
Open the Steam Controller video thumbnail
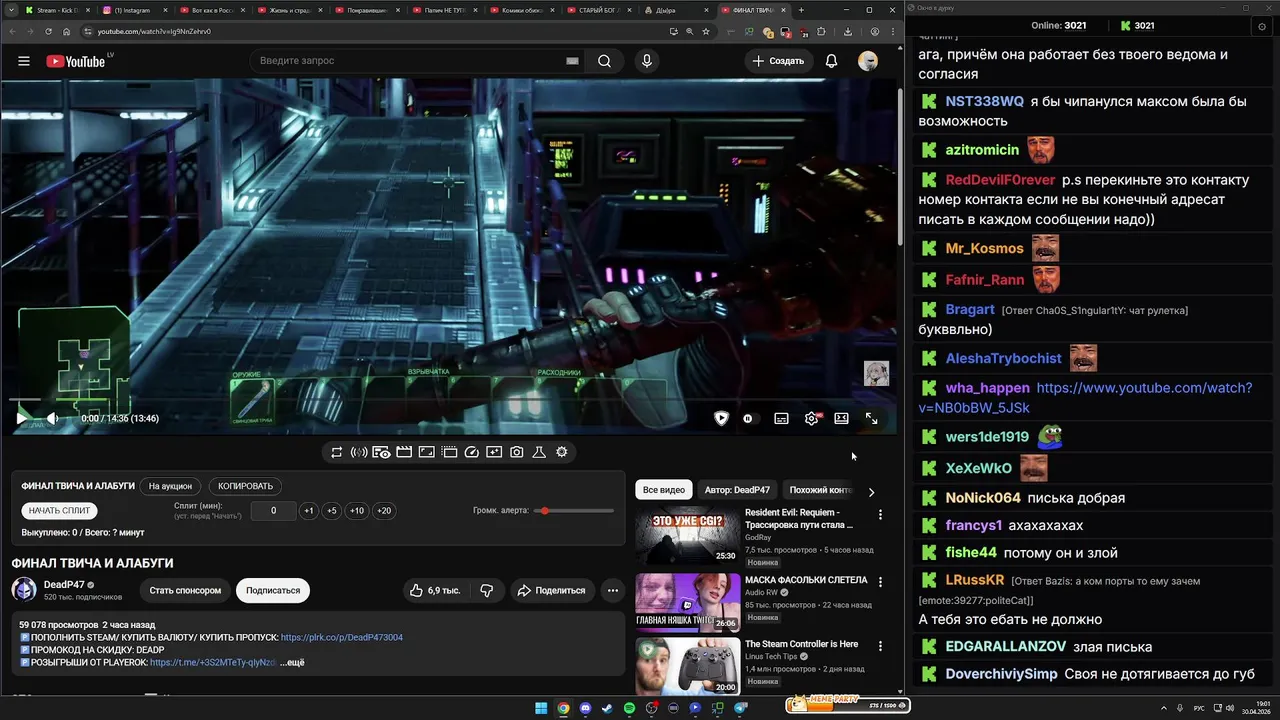point(687,666)
